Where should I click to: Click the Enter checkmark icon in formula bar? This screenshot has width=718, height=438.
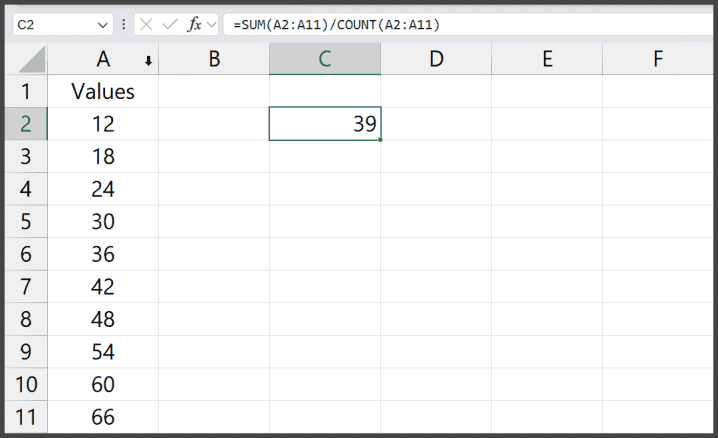coord(170,24)
